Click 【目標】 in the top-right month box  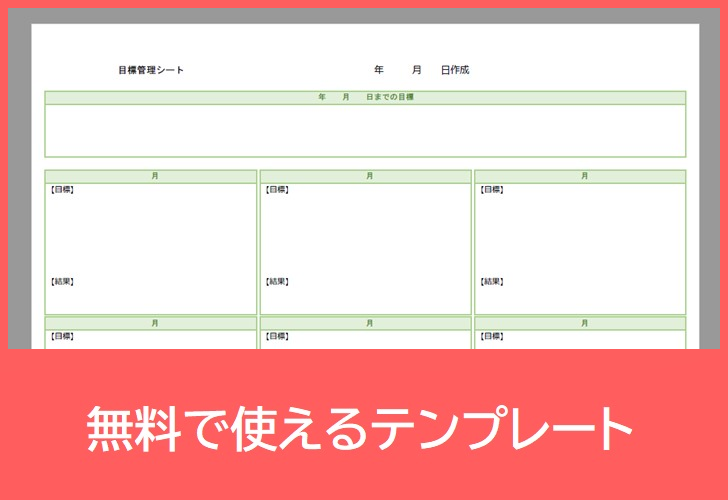[x=491, y=189]
